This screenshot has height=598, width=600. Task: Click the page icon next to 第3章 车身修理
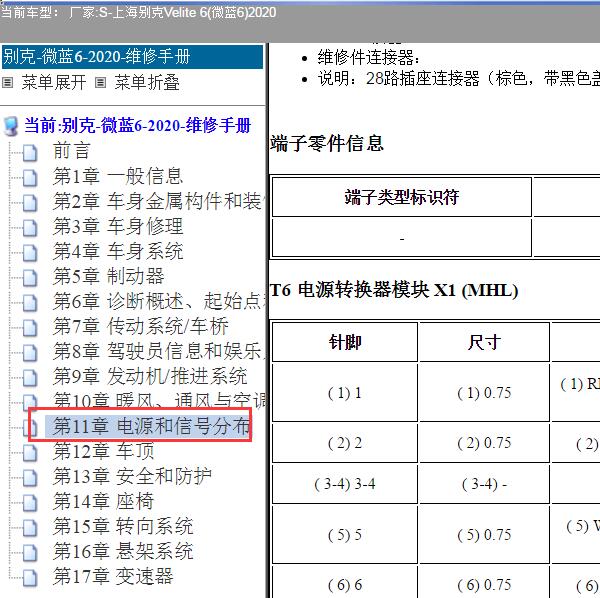(x=30, y=228)
